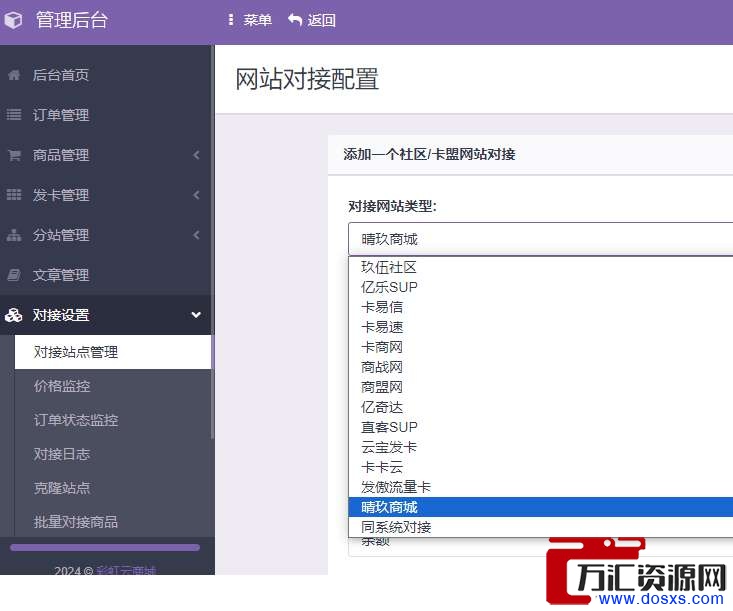Screen dimensions: 733x611
Task: Pick 商战网 option
Action: point(540,367)
